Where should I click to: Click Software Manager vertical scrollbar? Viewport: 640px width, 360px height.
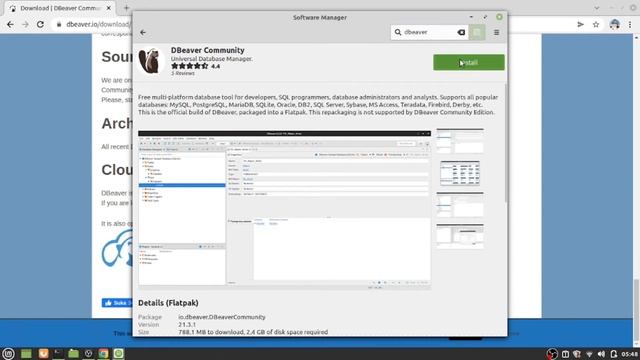[x=506, y=142]
